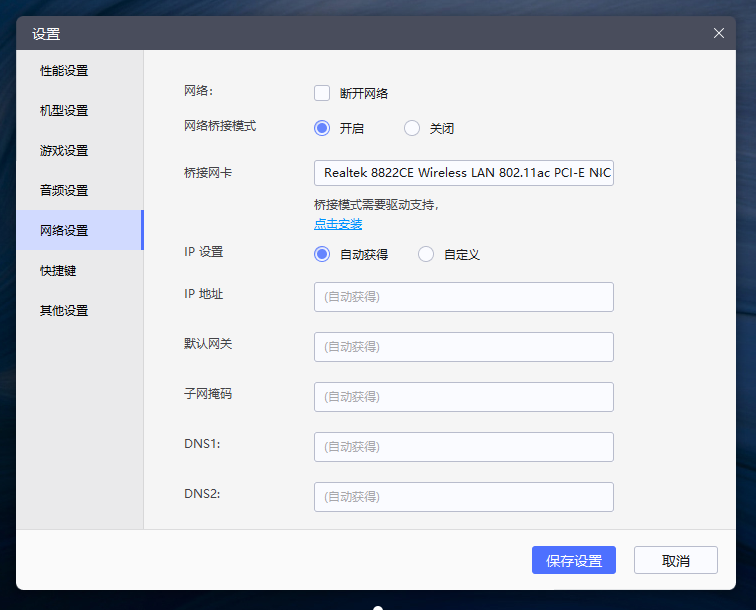Image resolution: width=756 pixels, height=610 pixels.
Task: Choose 自定义 for IP 设置
Action: (426, 254)
